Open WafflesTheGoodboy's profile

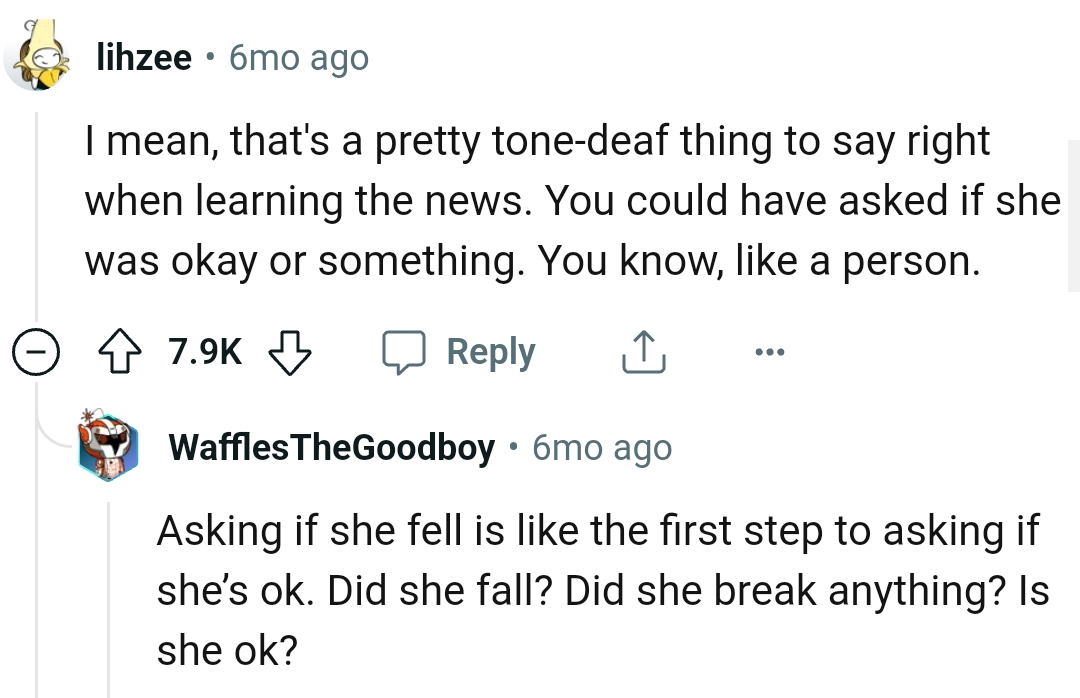[x=330, y=447]
